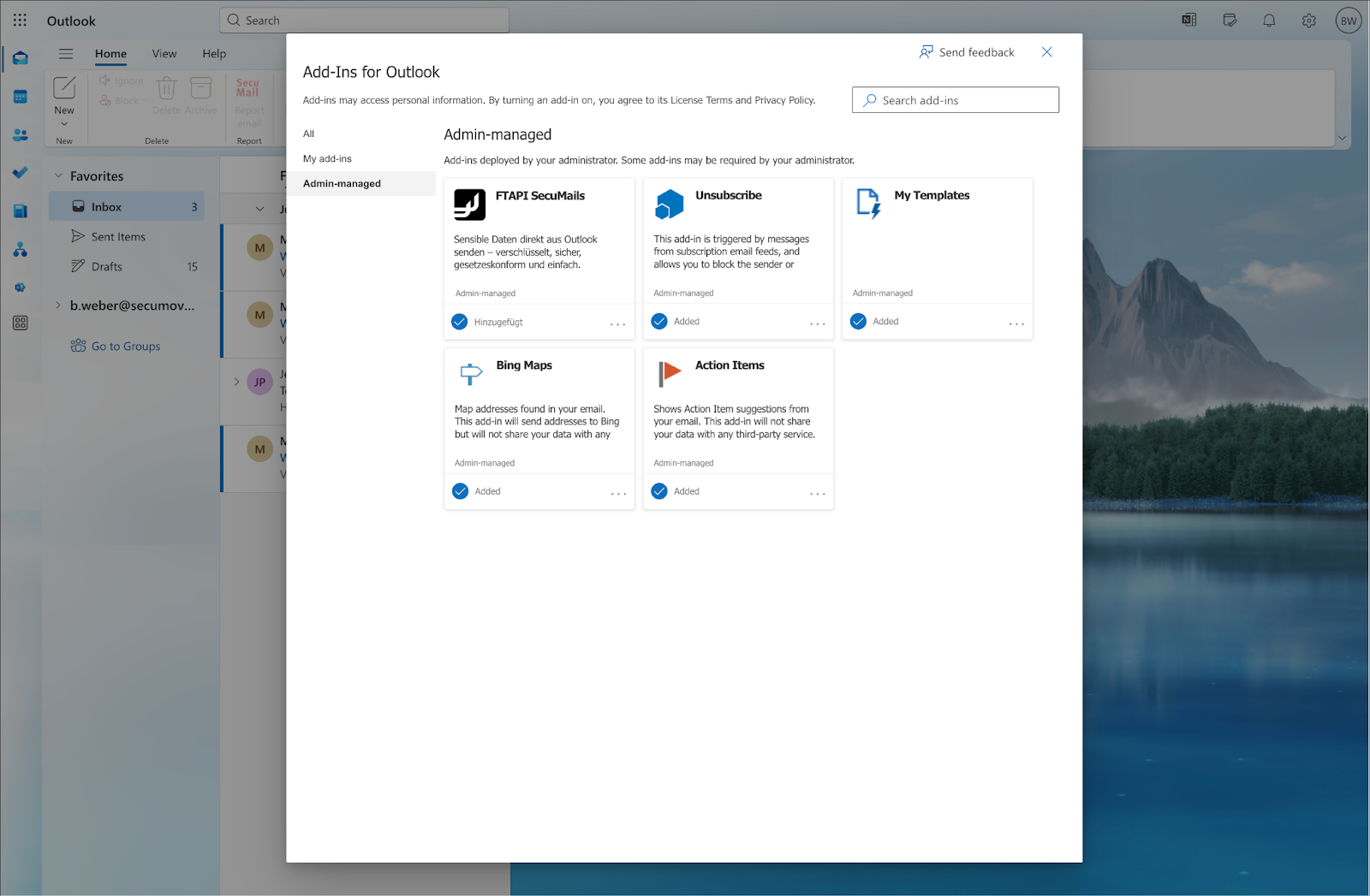Open more options for My Templates add-in
1370x896 pixels.
1016,323
